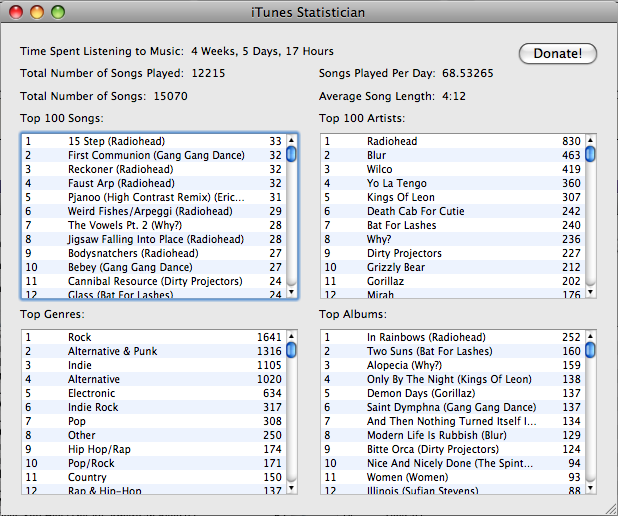The image size is (618, 516).
Task: Click scroll down arrow in Top Genres list
Action: (x=291, y=488)
